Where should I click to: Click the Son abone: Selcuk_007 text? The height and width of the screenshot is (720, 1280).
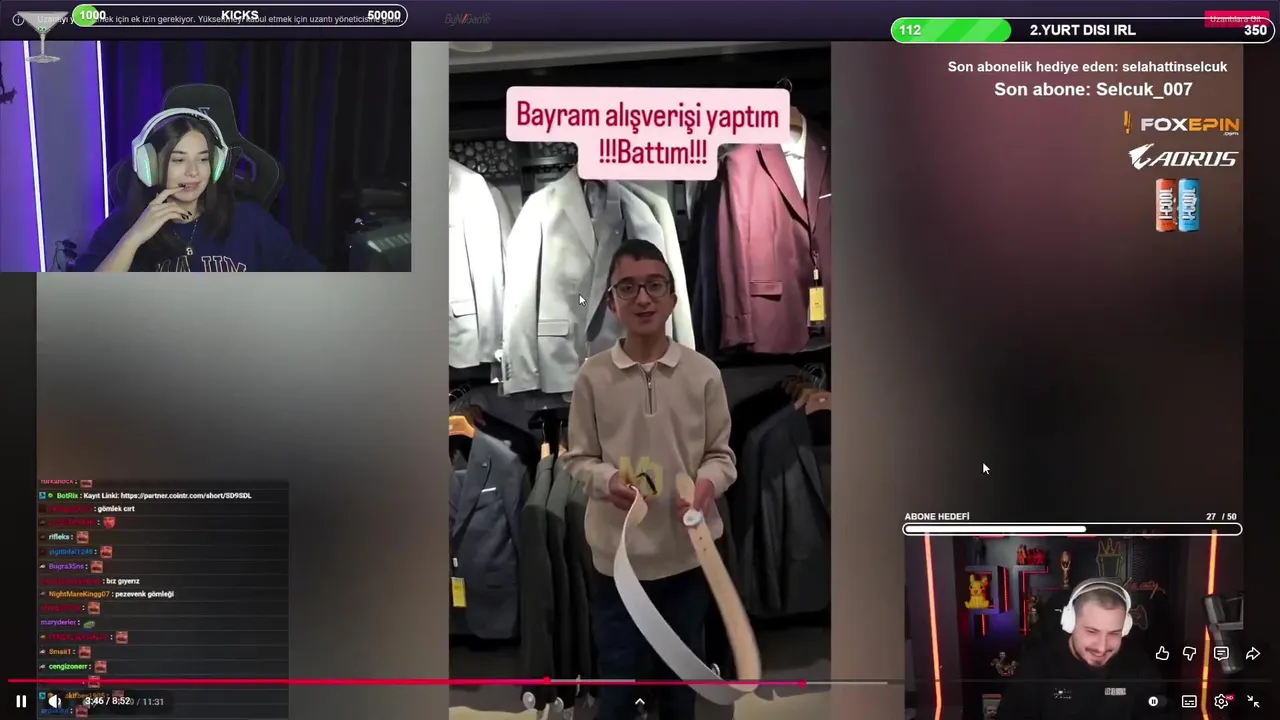1093,89
